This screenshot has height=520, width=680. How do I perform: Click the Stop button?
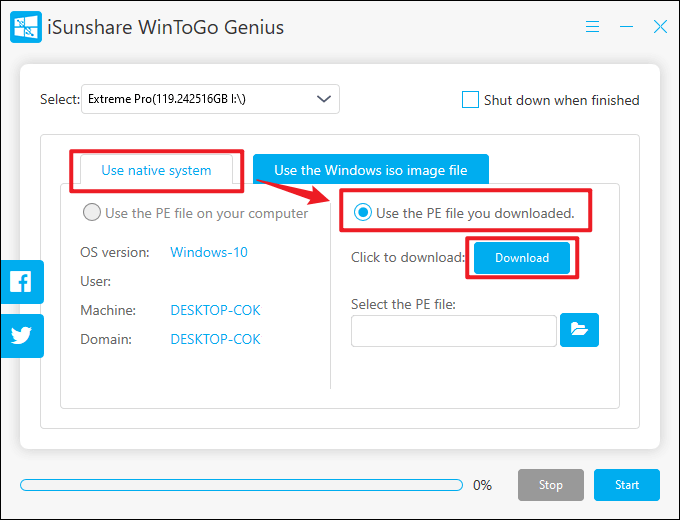pos(551,484)
